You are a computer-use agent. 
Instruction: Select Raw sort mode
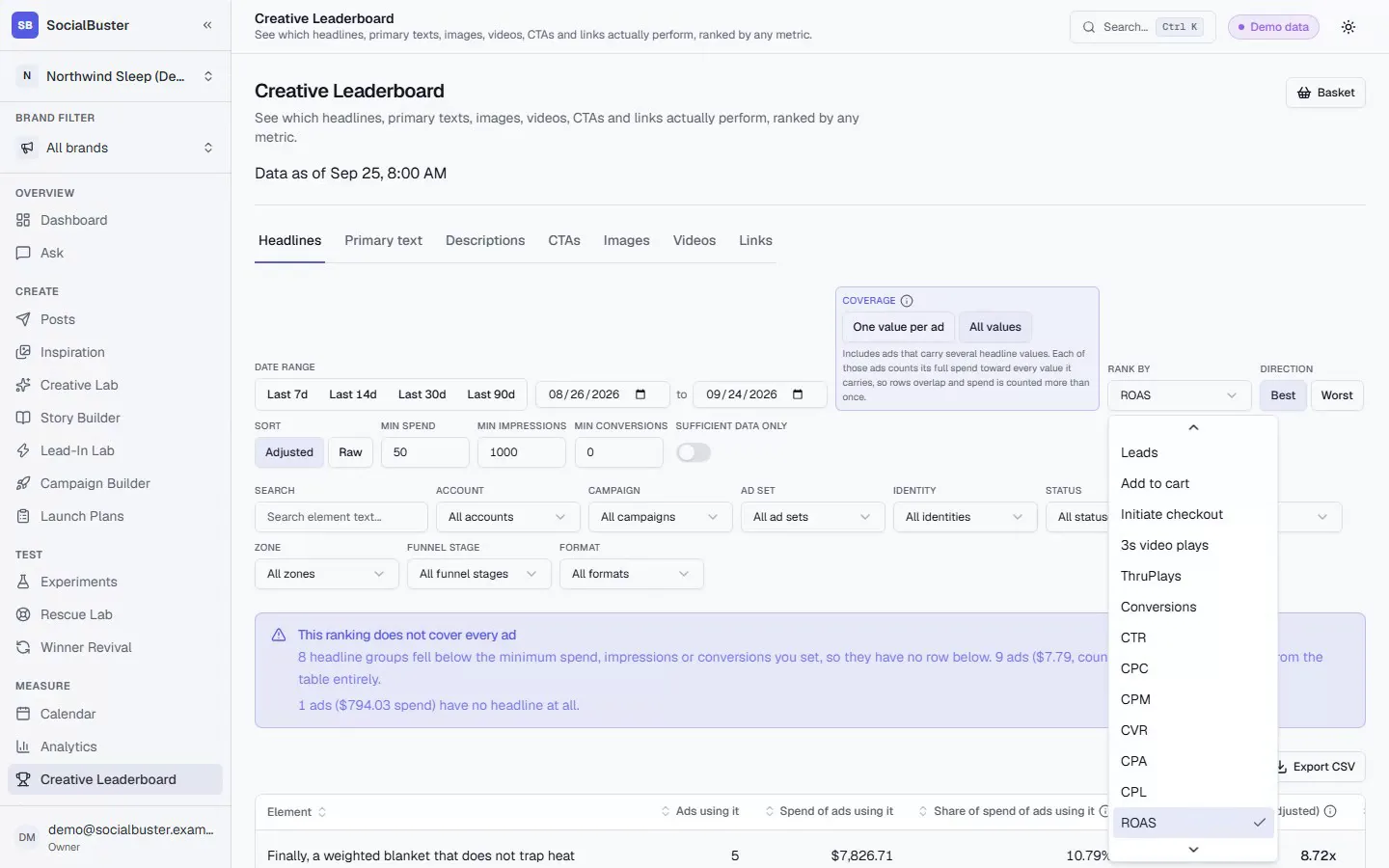click(350, 452)
